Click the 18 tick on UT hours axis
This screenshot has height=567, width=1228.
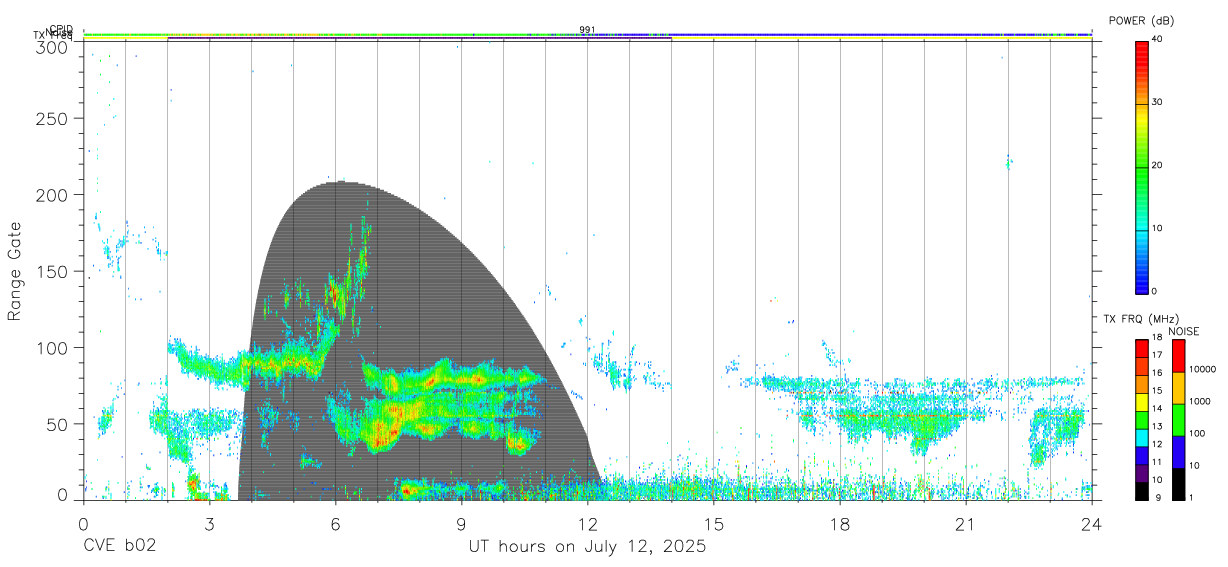pos(839,524)
